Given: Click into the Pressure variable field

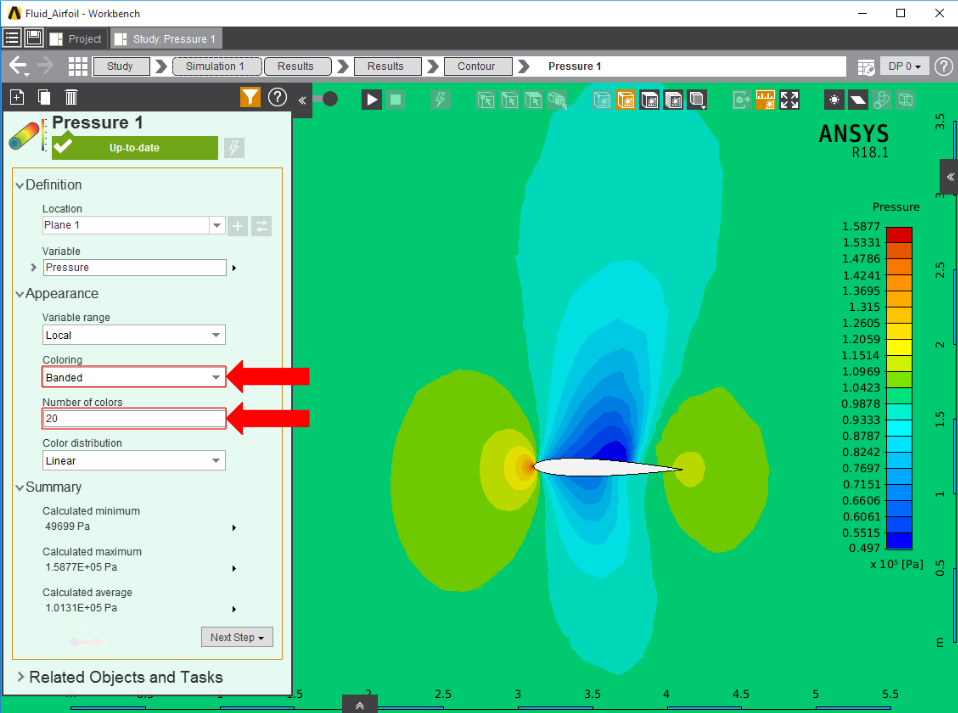Looking at the screenshot, I should (135, 267).
